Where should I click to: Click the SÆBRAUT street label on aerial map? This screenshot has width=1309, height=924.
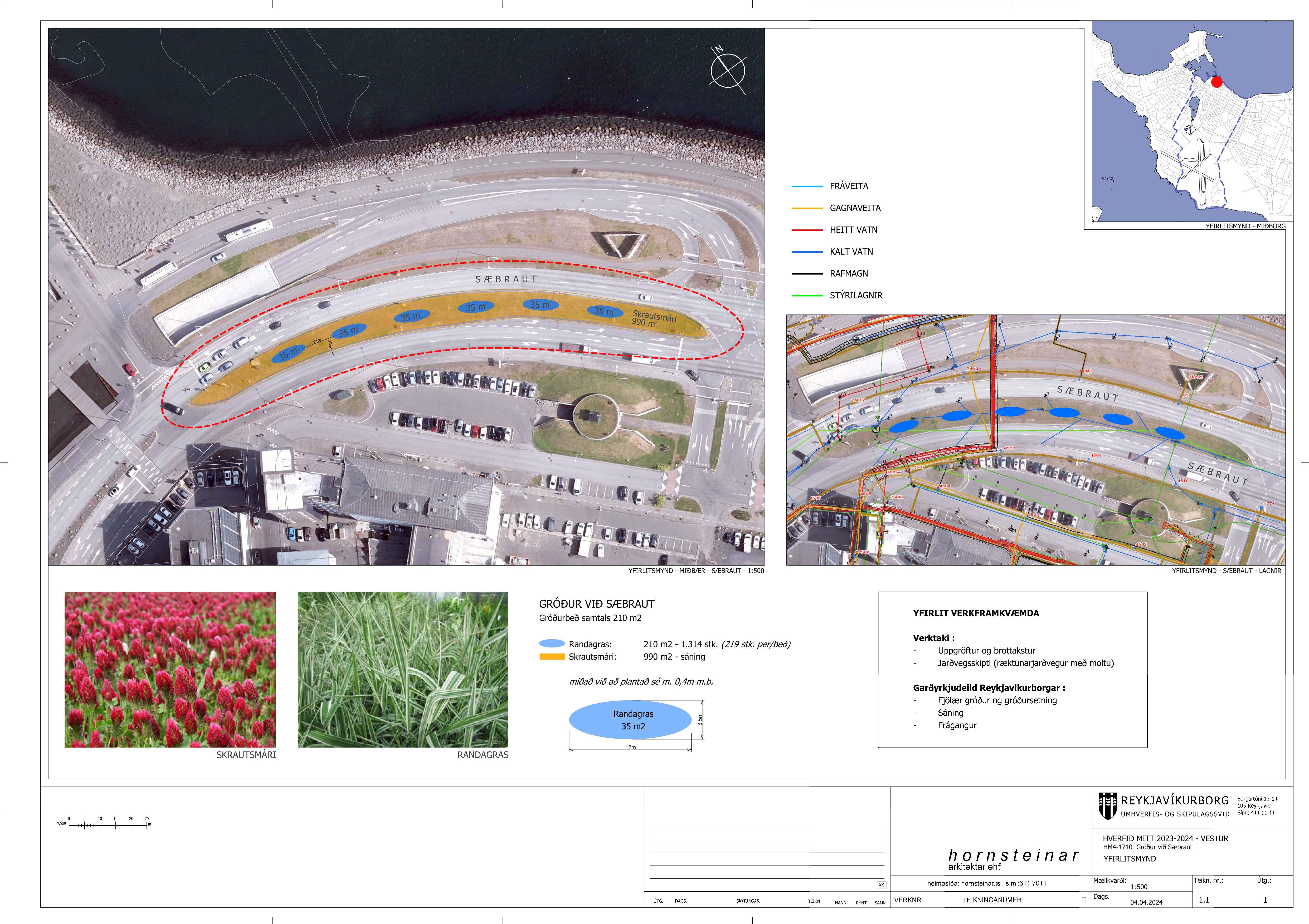click(x=506, y=279)
